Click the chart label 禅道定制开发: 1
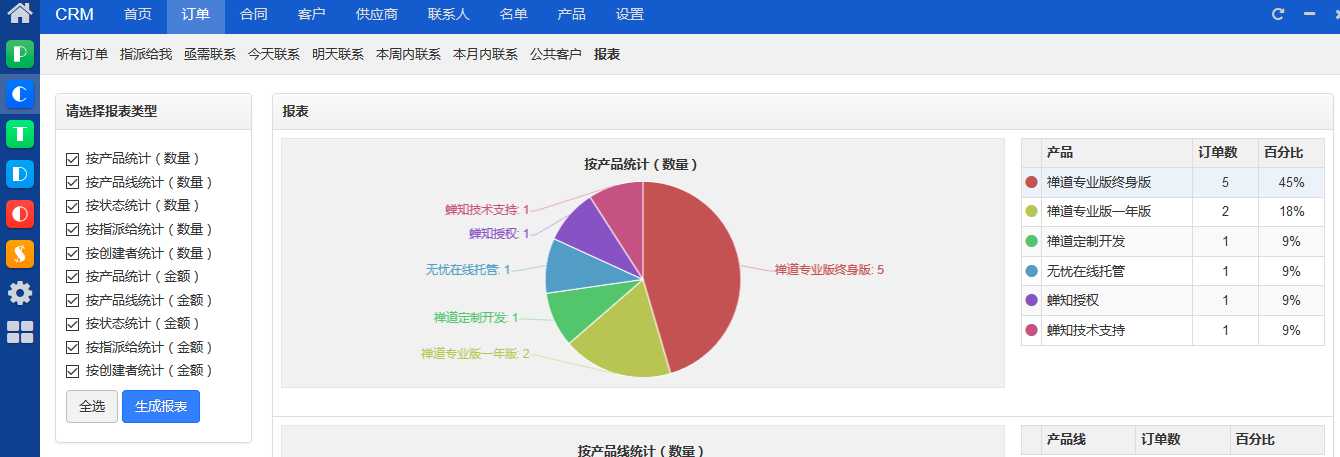 476,318
